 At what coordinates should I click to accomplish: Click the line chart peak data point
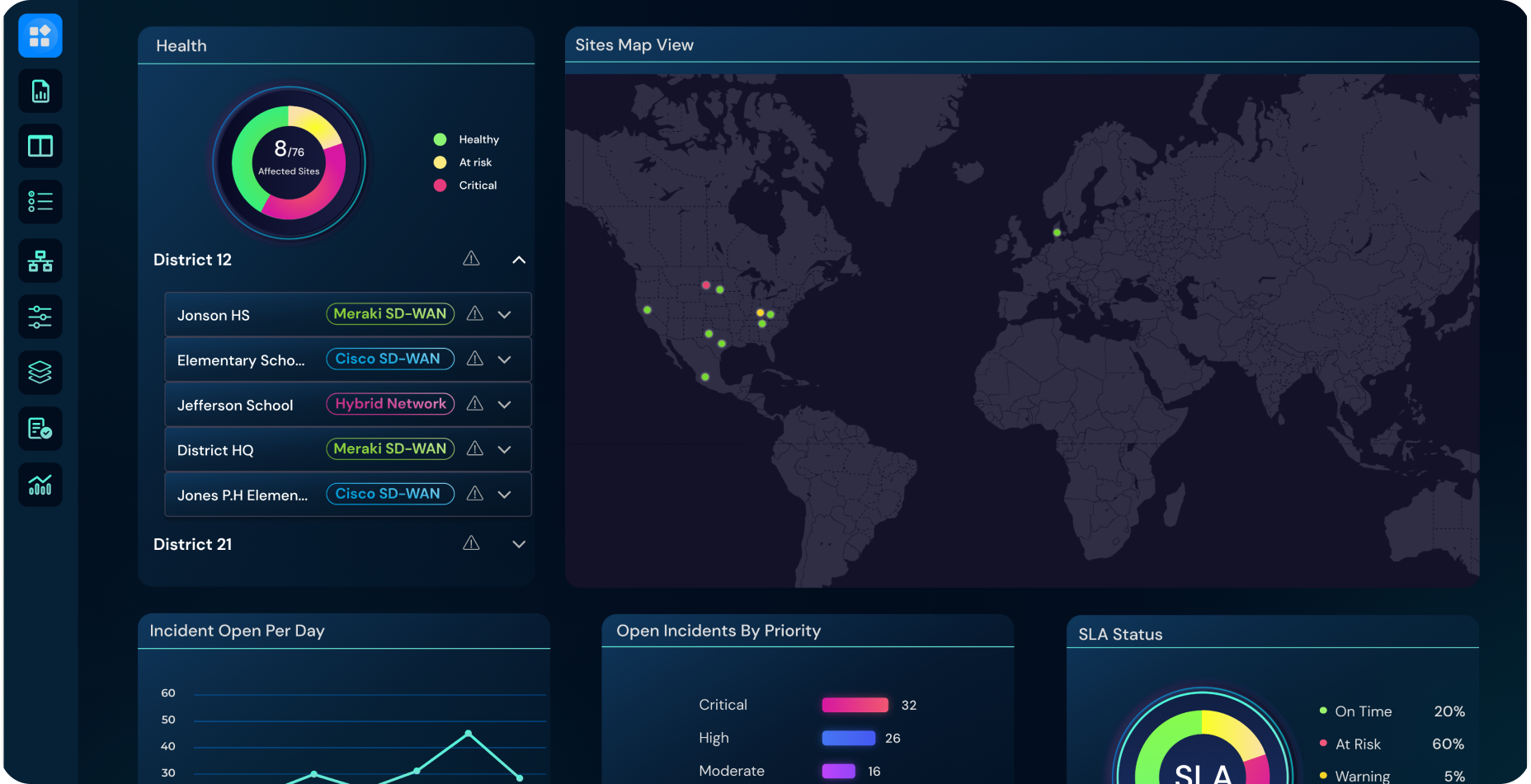click(468, 733)
